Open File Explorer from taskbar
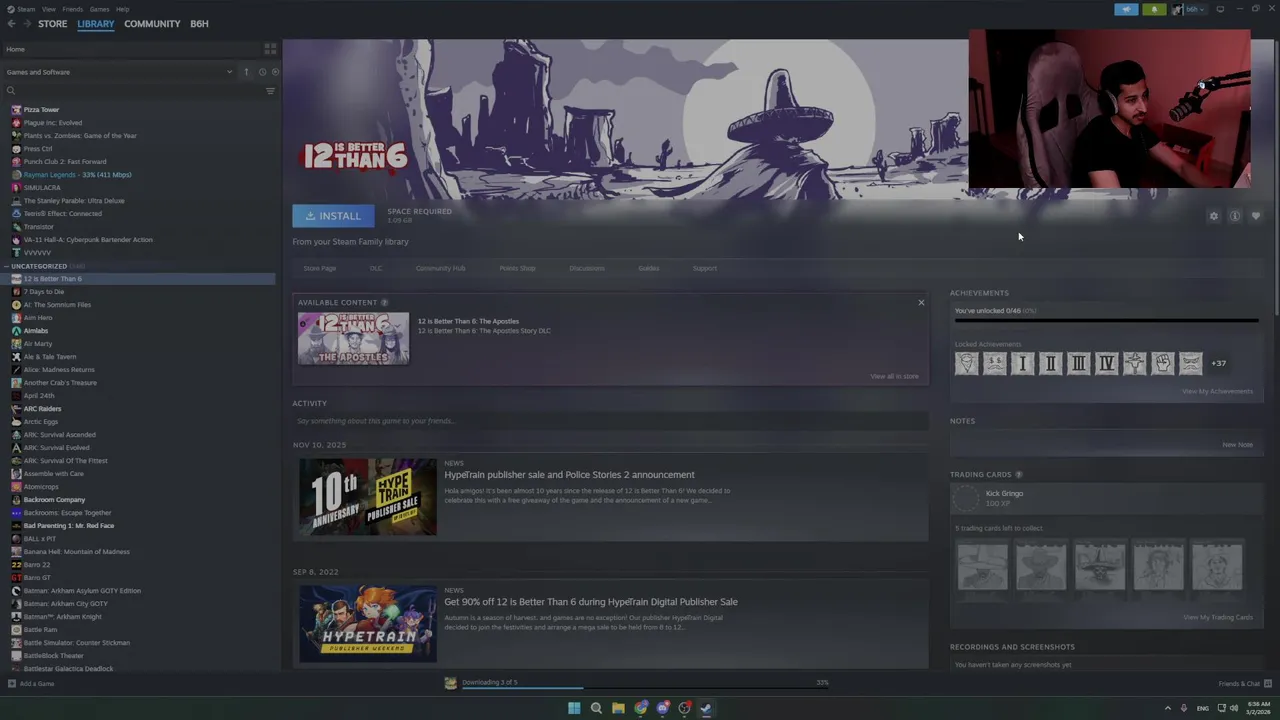Viewport: 1280px width, 720px height. pos(618,708)
